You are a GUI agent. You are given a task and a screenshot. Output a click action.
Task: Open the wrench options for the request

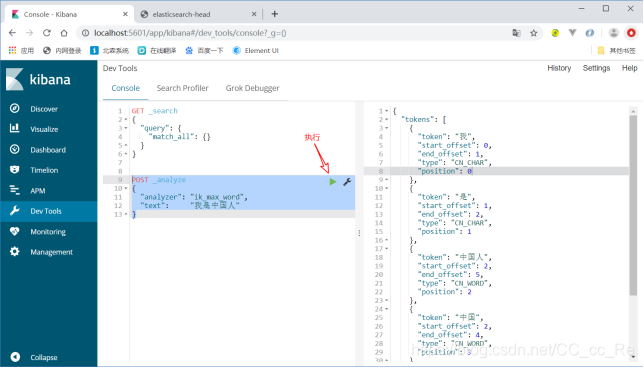pos(347,182)
